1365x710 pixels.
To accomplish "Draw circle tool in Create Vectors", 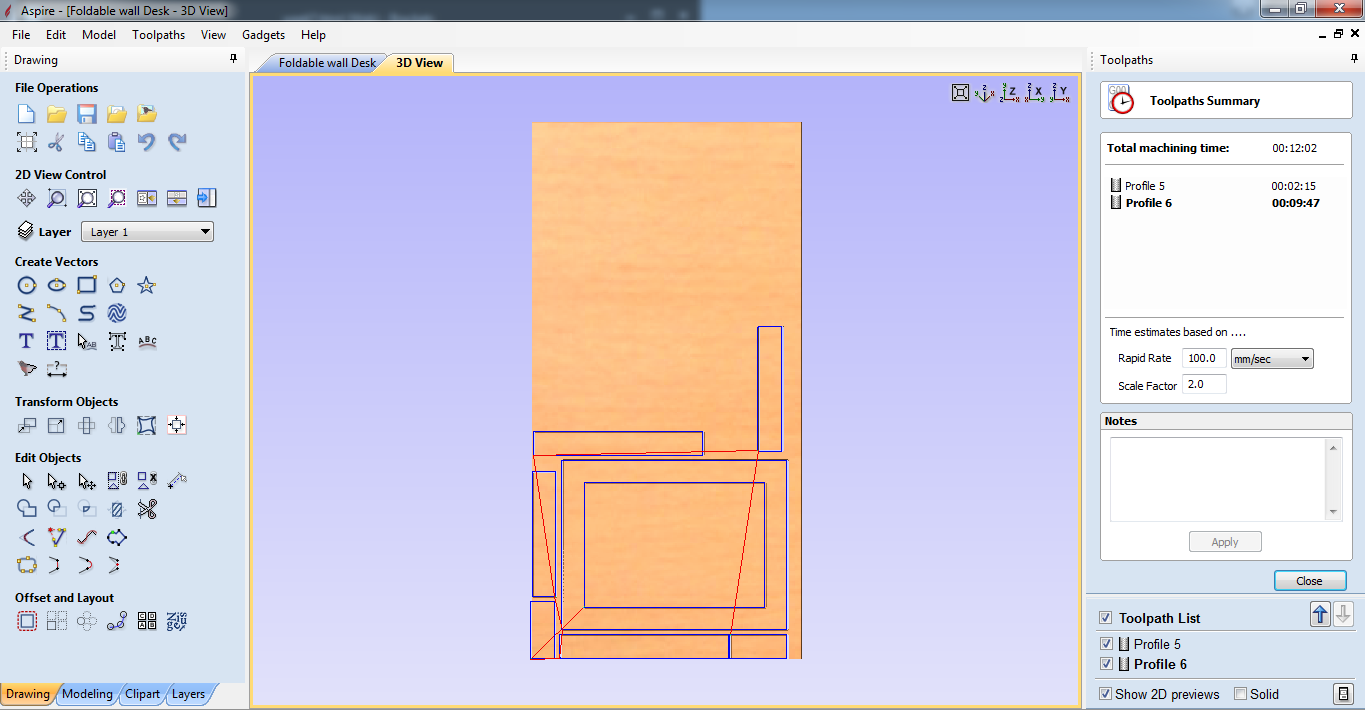I will 27,285.
